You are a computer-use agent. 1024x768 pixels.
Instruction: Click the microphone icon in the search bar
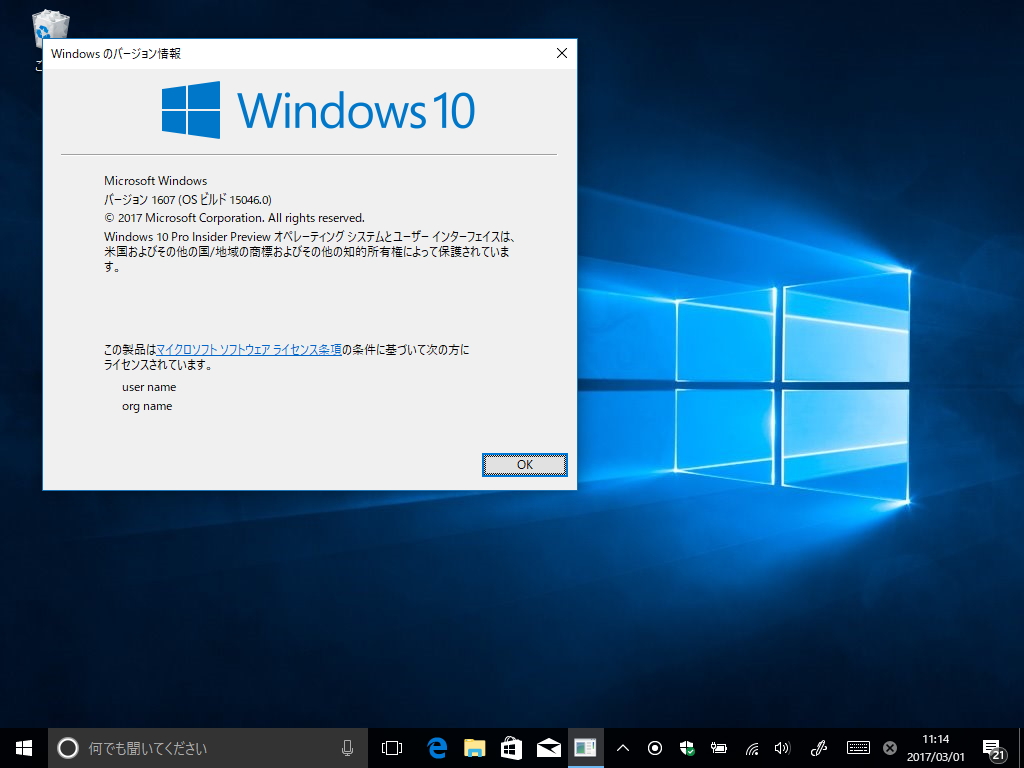tap(347, 747)
